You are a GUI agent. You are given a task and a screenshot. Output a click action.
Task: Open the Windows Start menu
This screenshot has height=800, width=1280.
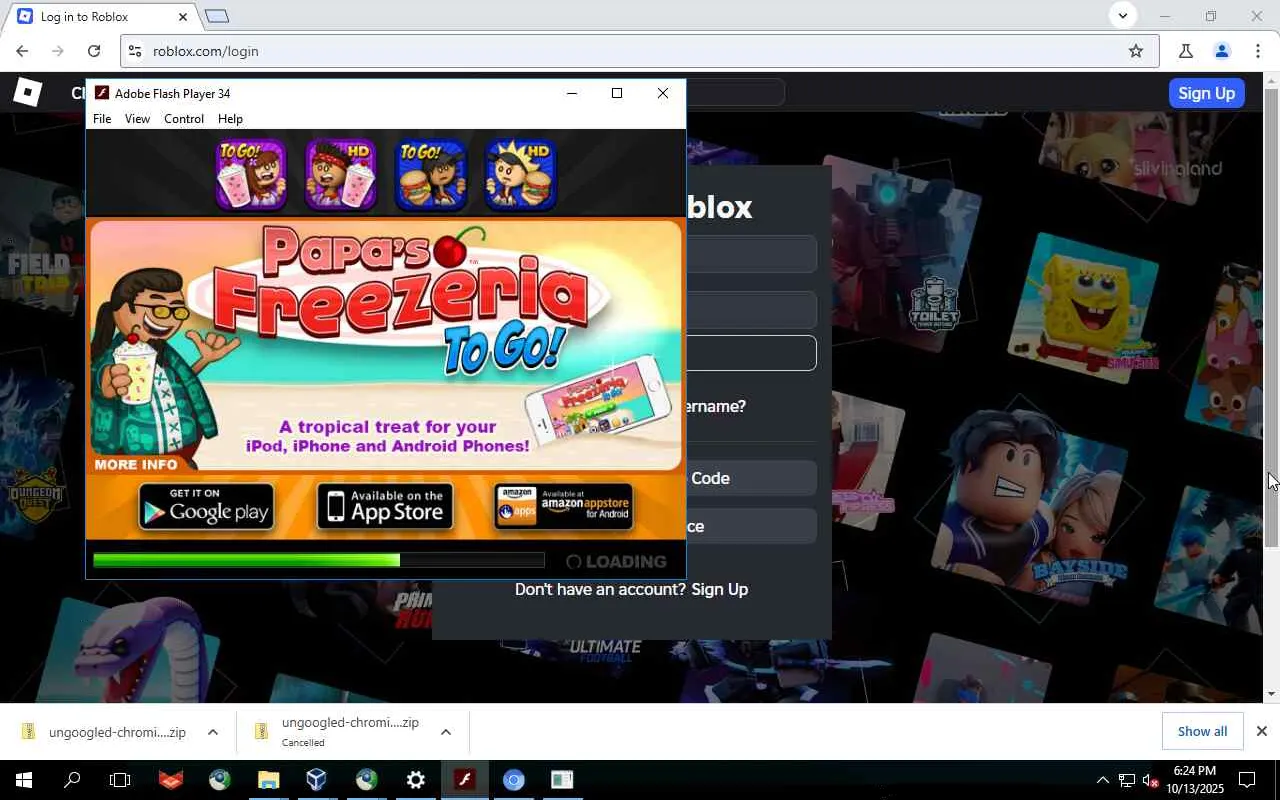point(24,780)
